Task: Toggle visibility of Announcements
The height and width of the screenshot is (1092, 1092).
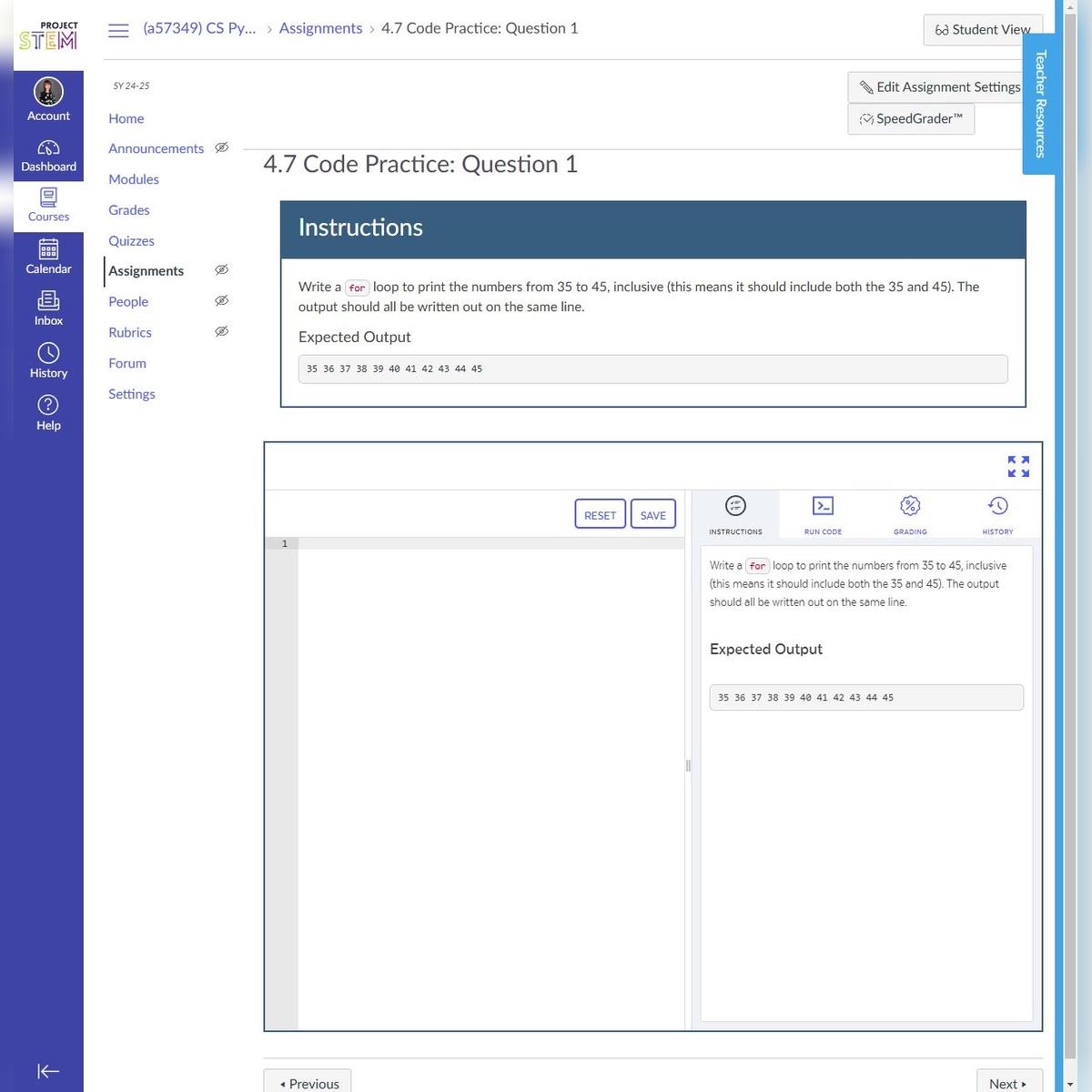Action: point(221,147)
